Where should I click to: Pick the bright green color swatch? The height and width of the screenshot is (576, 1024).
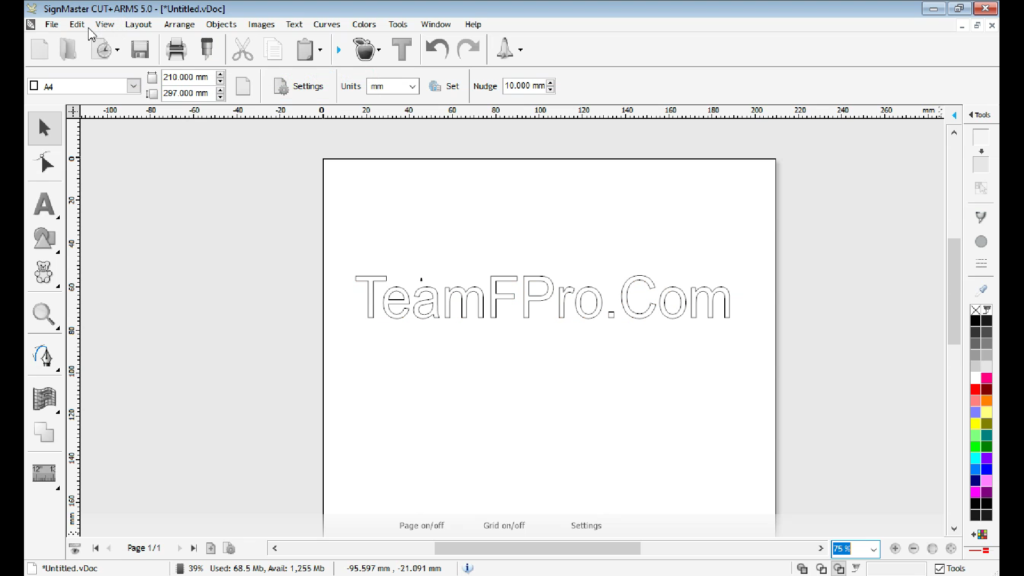click(x=976, y=447)
